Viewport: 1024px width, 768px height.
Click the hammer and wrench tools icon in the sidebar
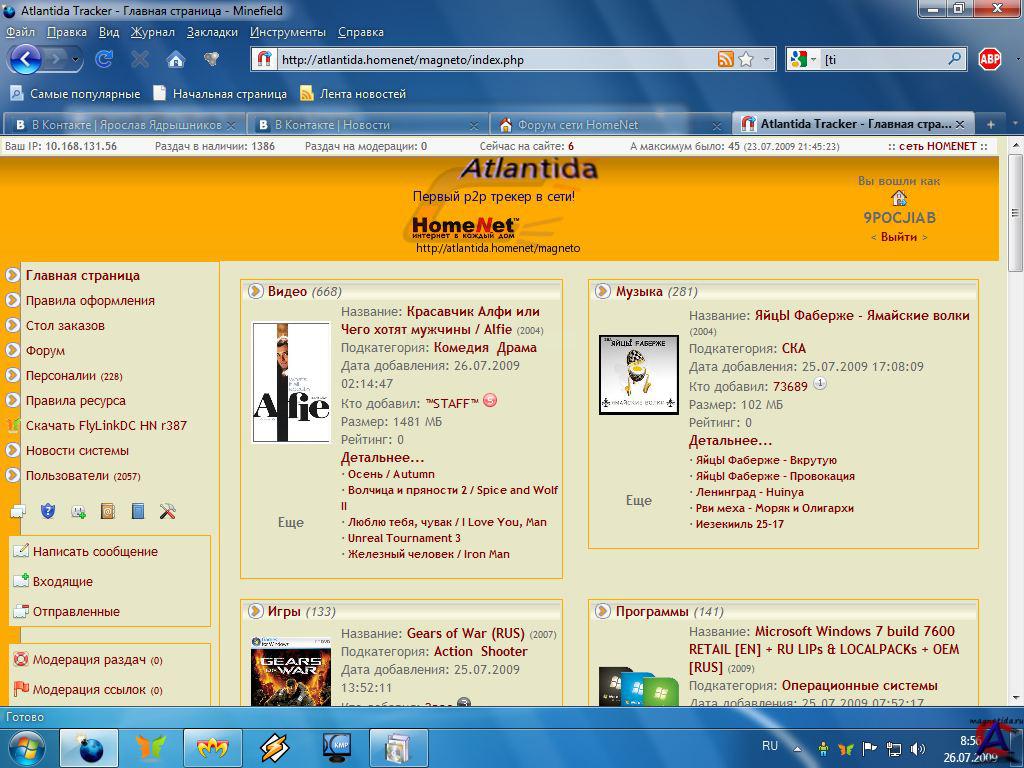pyautogui.click(x=168, y=512)
